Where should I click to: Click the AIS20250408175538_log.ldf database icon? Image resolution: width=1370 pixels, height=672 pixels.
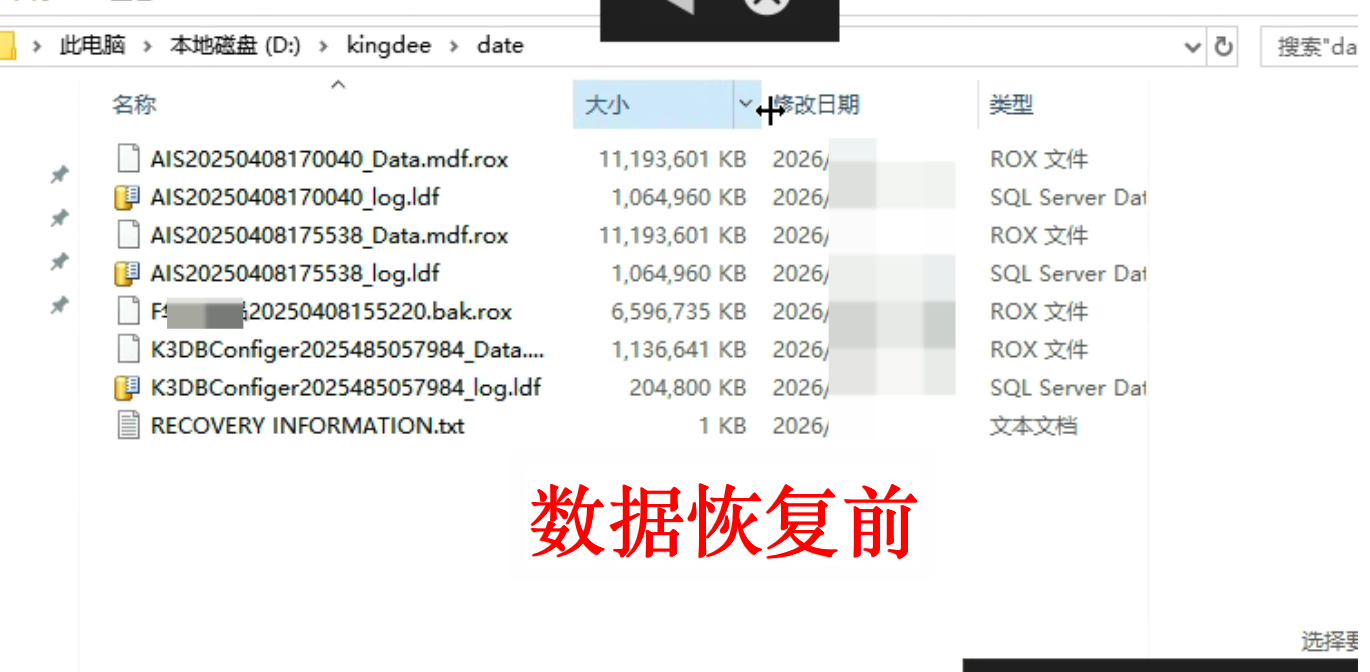point(127,273)
